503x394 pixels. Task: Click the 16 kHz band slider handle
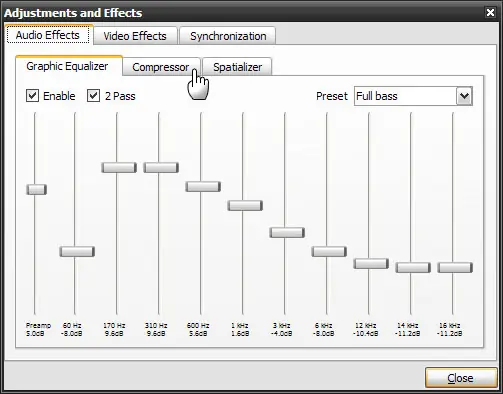point(455,267)
